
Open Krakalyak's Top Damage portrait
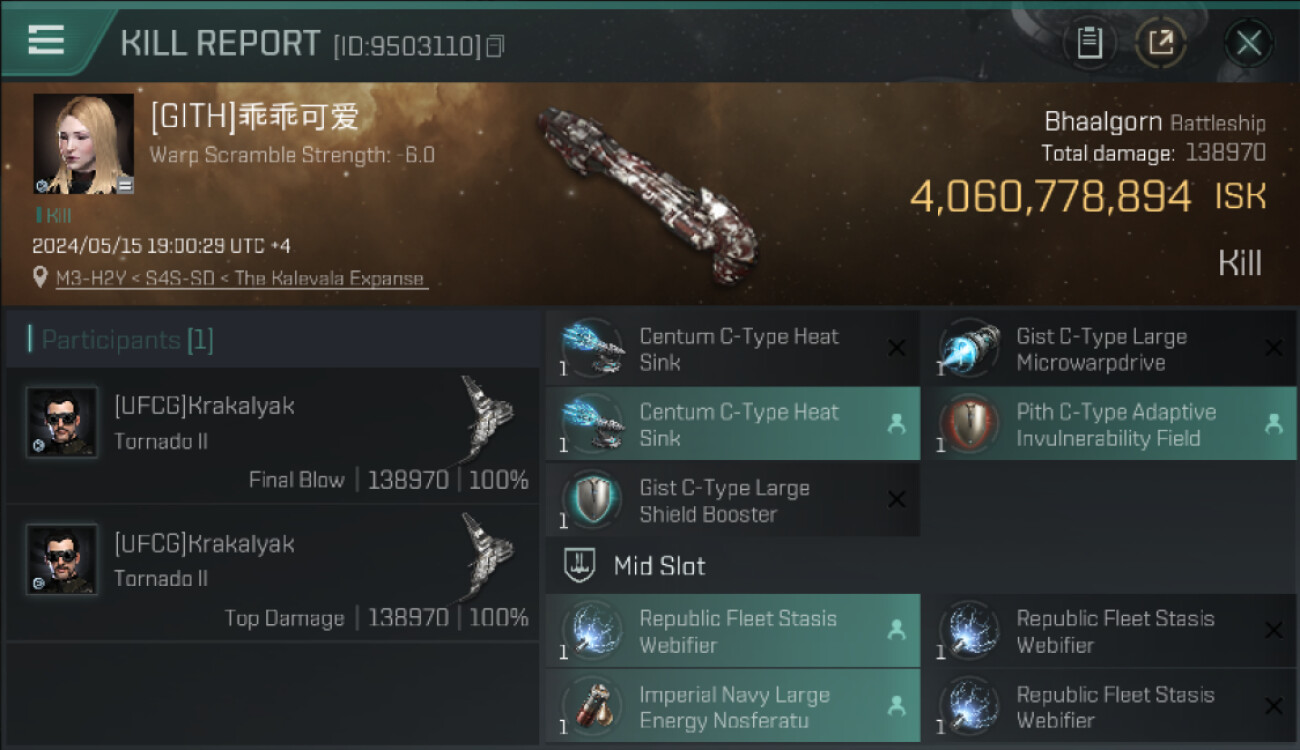62,560
